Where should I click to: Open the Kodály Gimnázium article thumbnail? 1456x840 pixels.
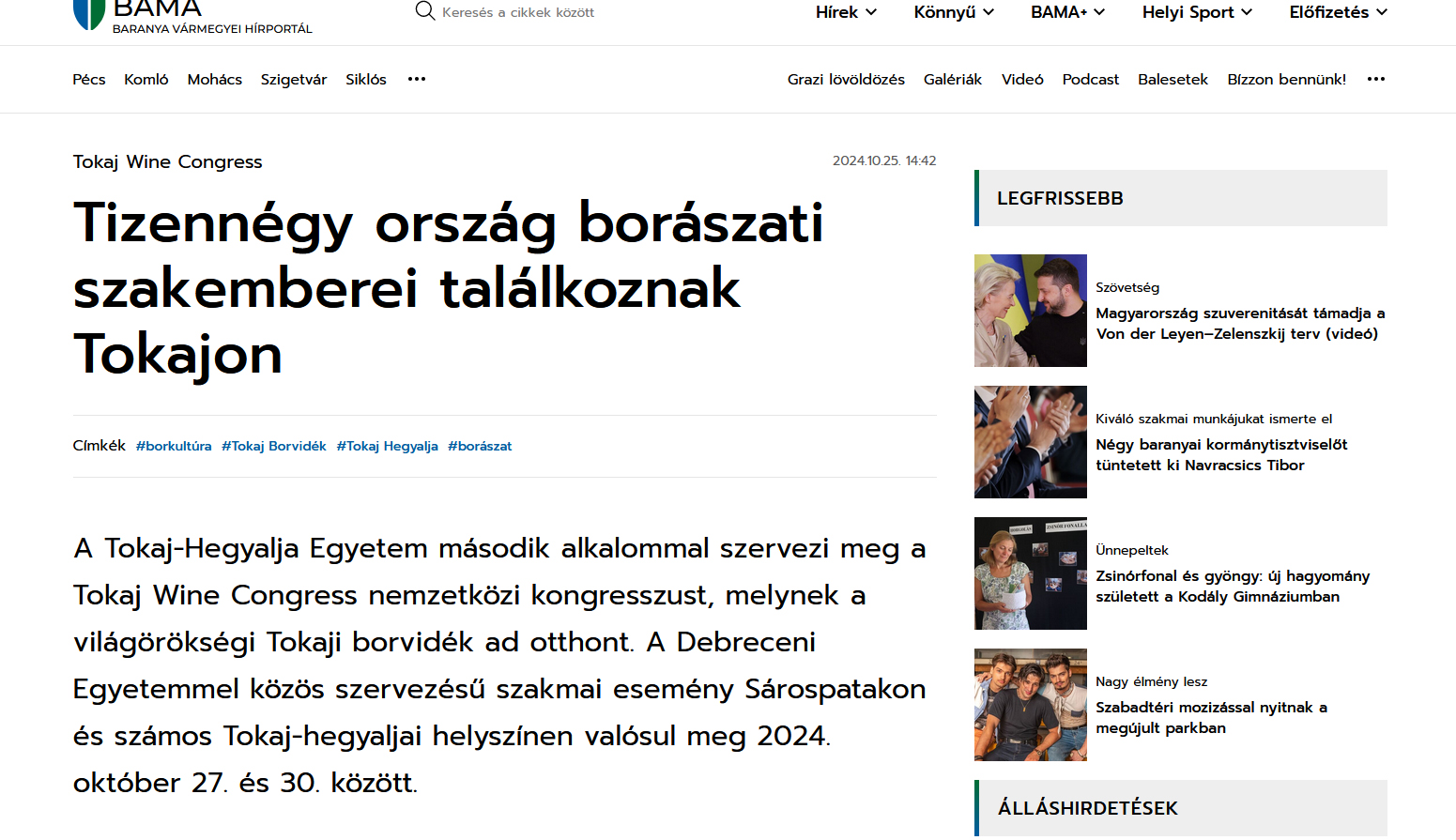pos(1031,573)
